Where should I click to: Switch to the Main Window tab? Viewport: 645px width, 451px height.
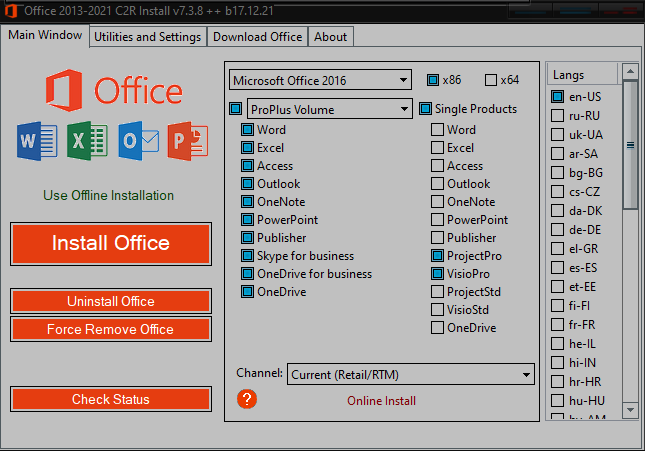pos(45,35)
